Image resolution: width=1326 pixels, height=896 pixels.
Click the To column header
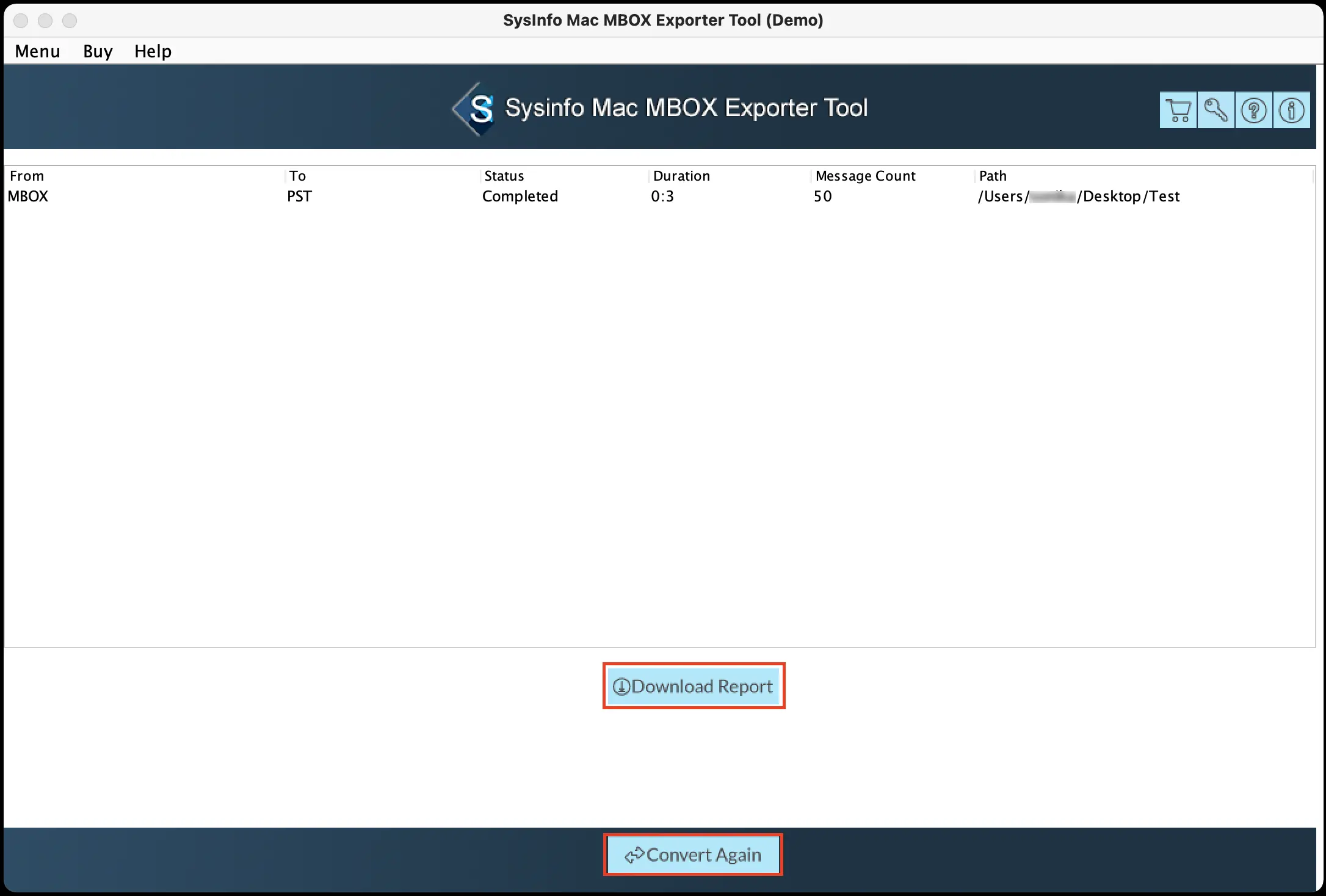[x=297, y=176]
